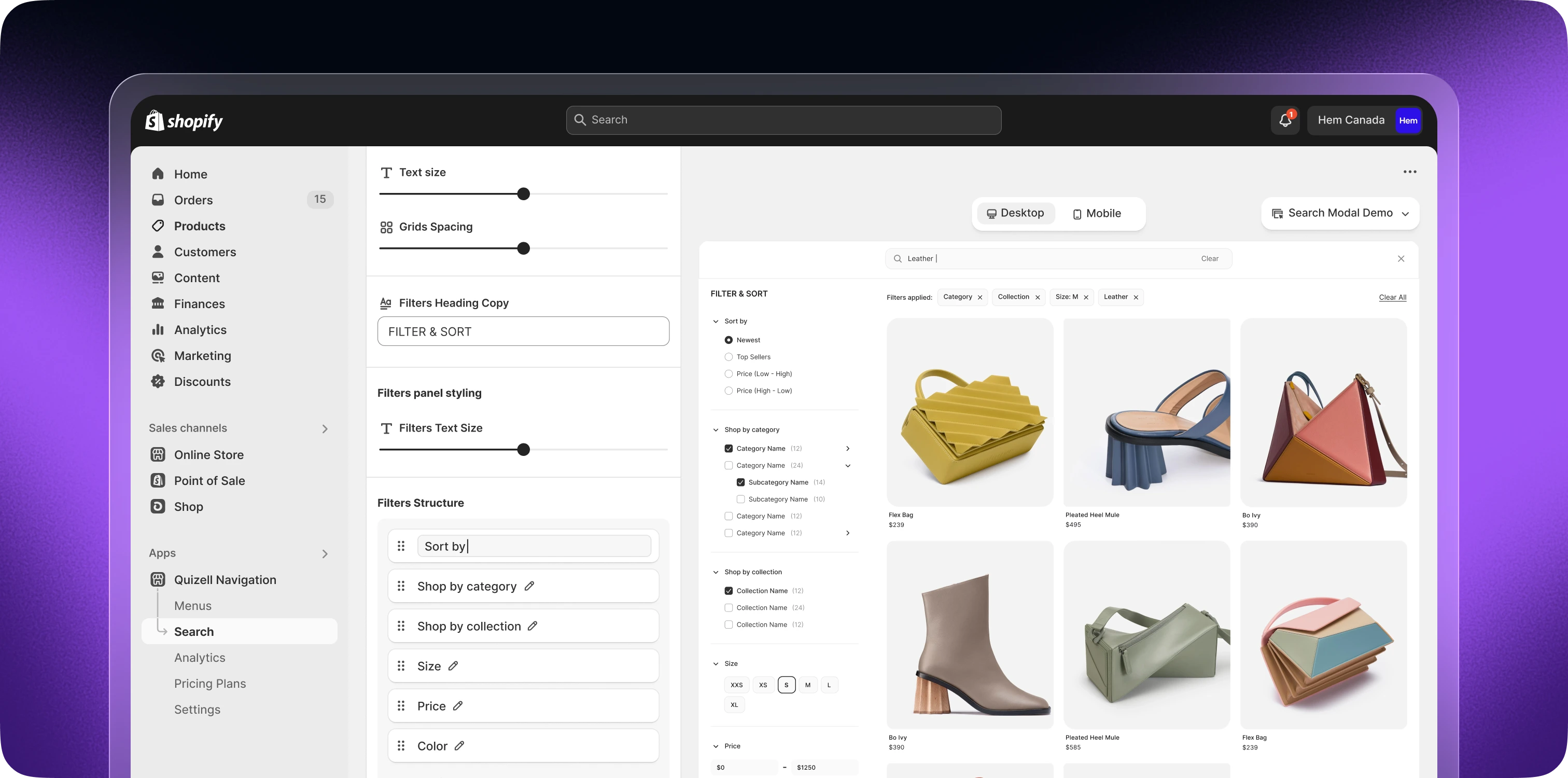
Task: Click the drag handle for Size row
Action: 401,666
